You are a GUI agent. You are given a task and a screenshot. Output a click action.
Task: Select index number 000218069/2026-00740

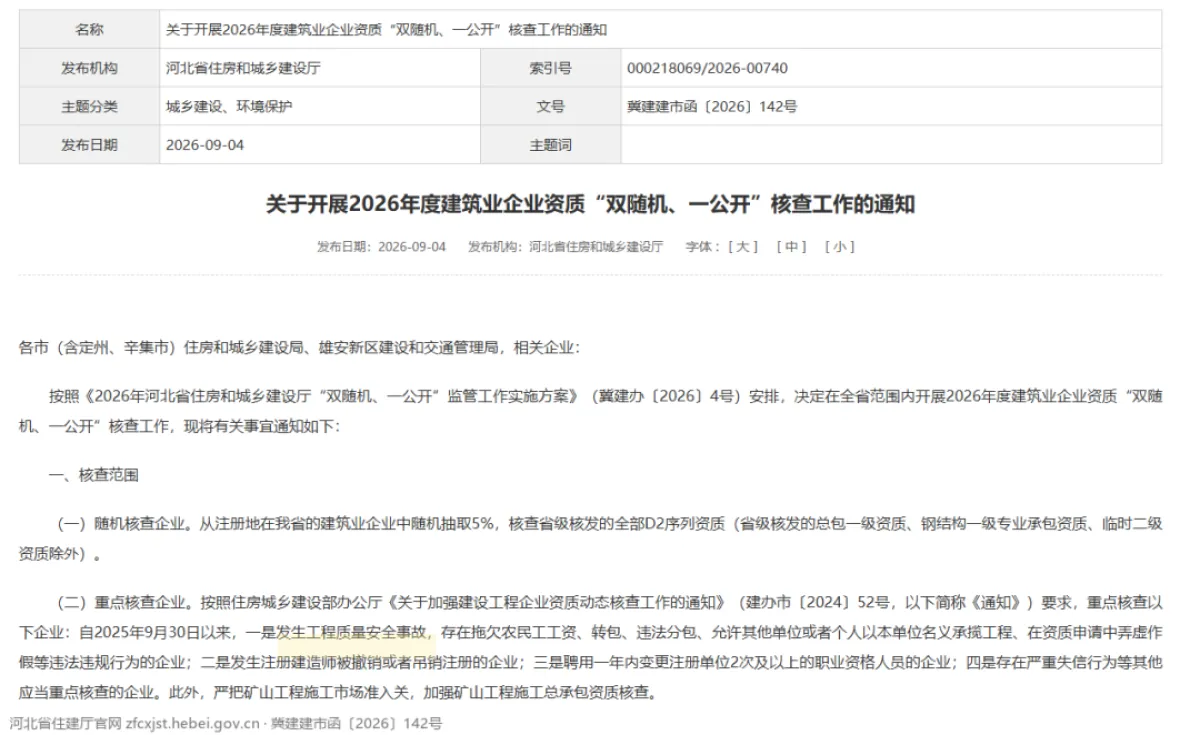(x=707, y=69)
